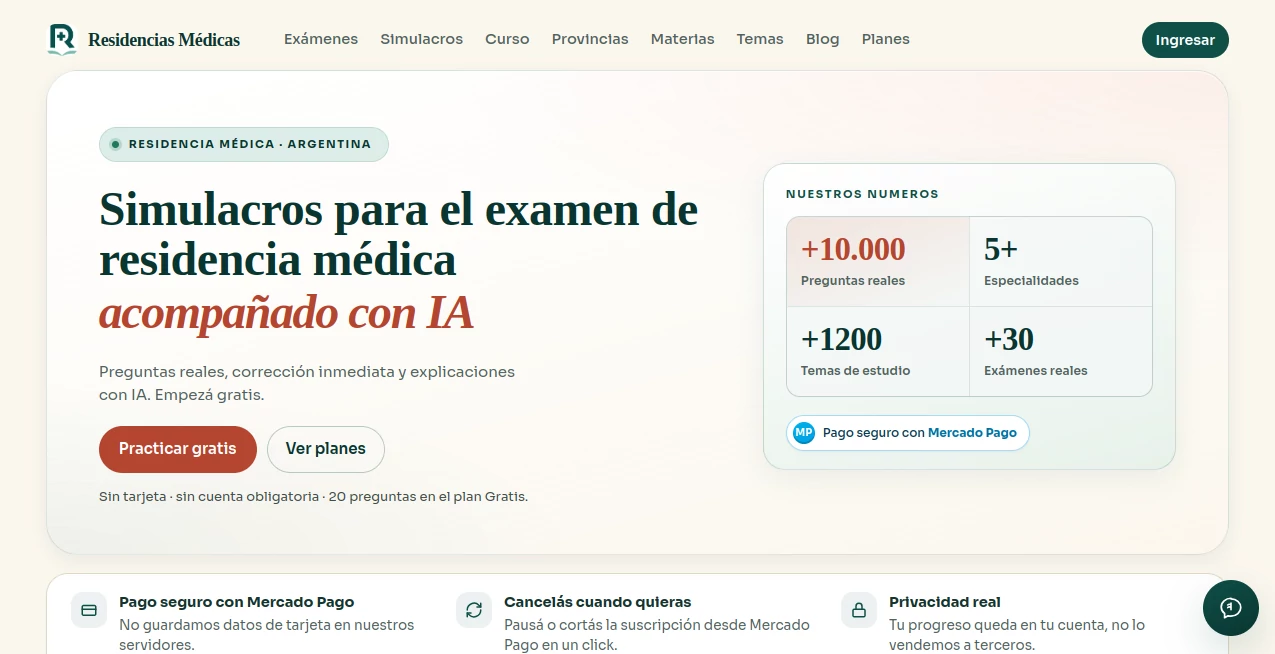The height and width of the screenshot is (654, 1275).
Task: Click the refresh arrows icon beside Cancelás
Action: 474,610
